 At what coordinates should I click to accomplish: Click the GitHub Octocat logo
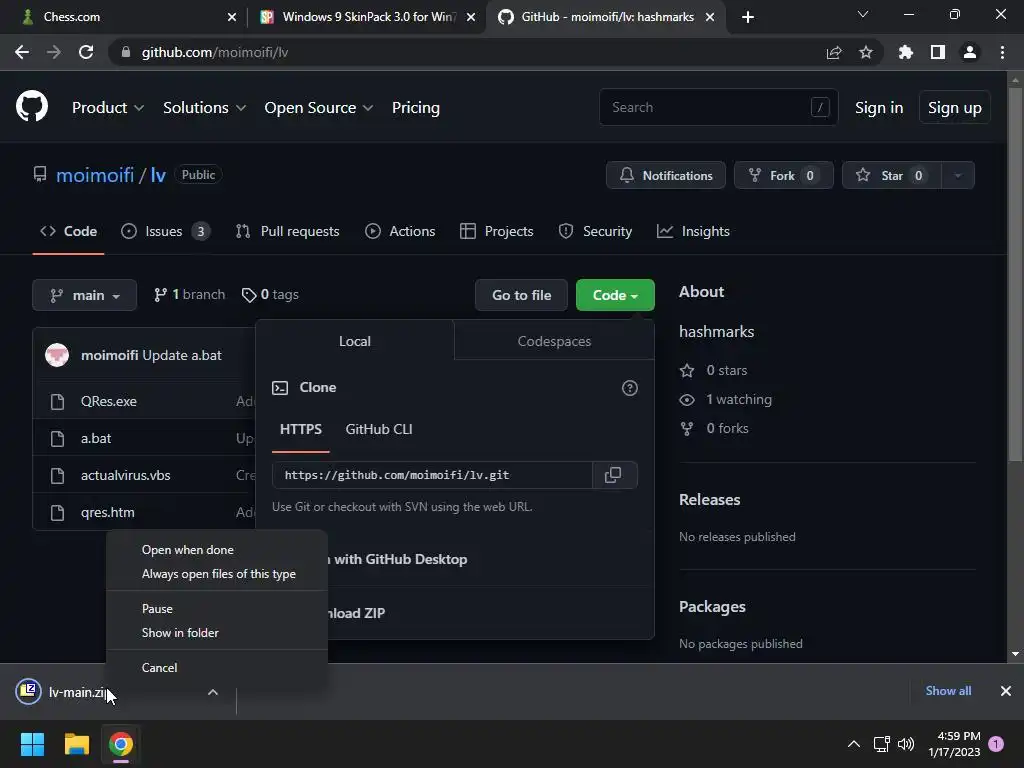pyautogui.click(x=32, y=106)
